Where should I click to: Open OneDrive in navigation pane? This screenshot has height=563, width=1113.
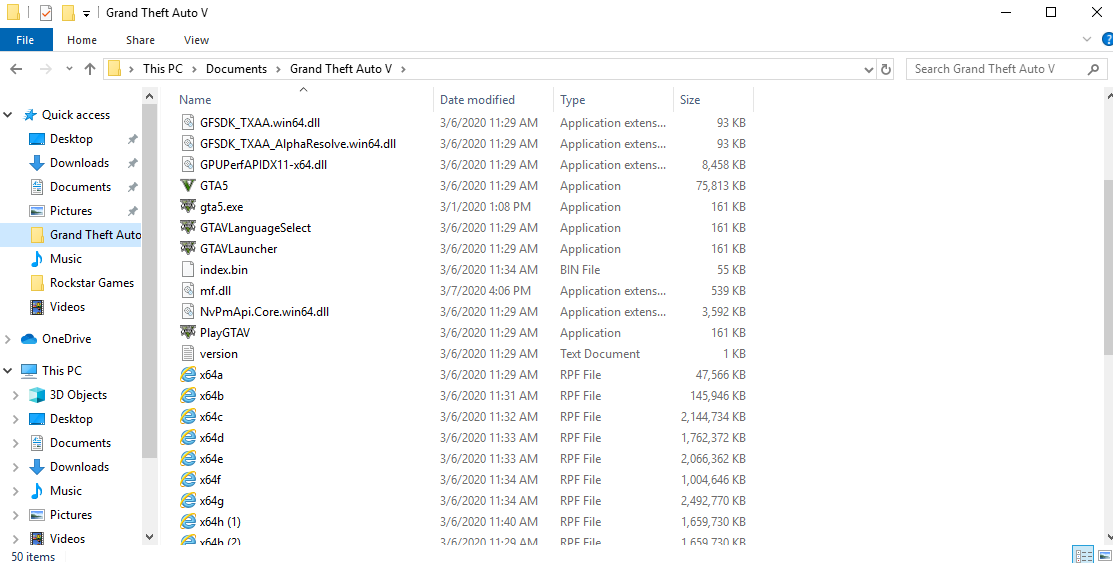coord(66,339)
